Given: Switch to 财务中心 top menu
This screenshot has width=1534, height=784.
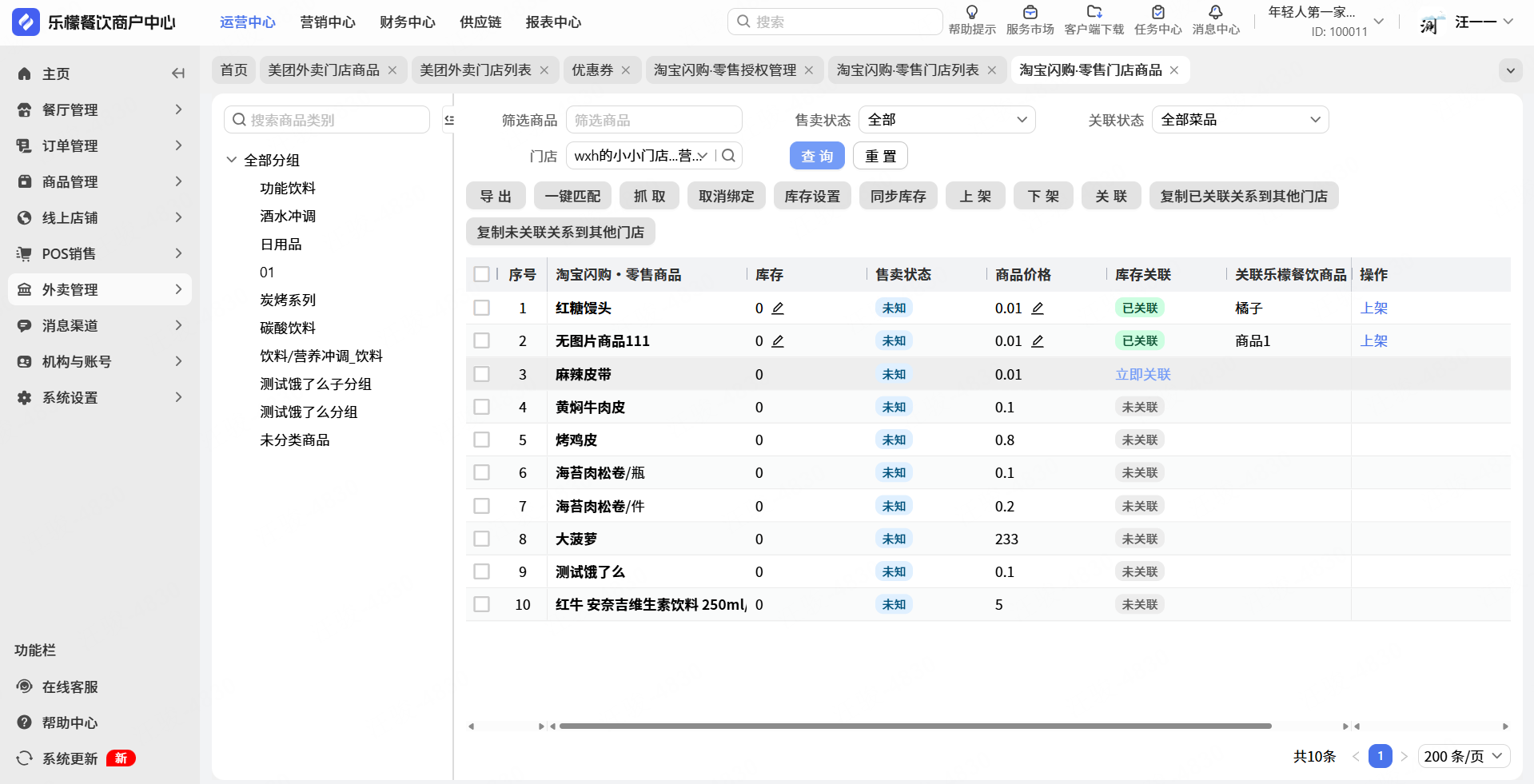Looking at the screenshot, I should (408, 22).
